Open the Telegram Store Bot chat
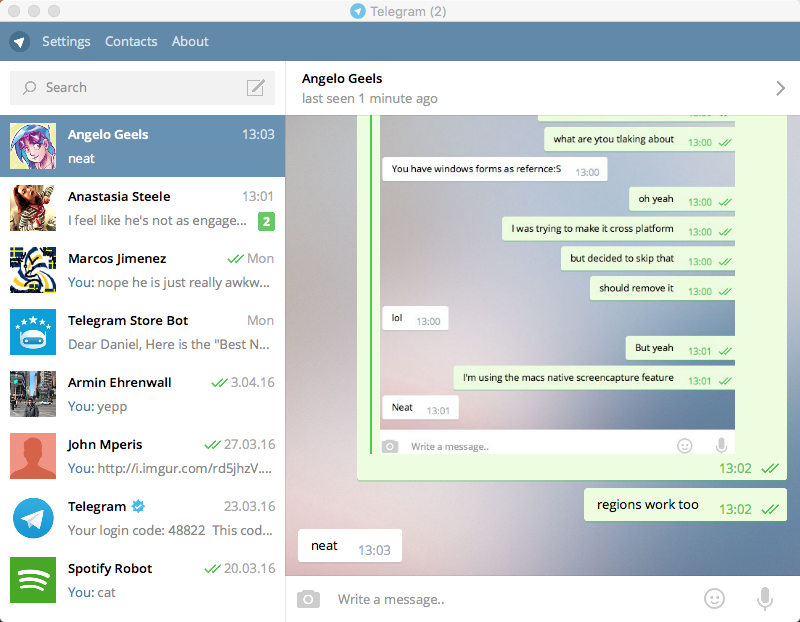800x622 pixels. [142, 332]
